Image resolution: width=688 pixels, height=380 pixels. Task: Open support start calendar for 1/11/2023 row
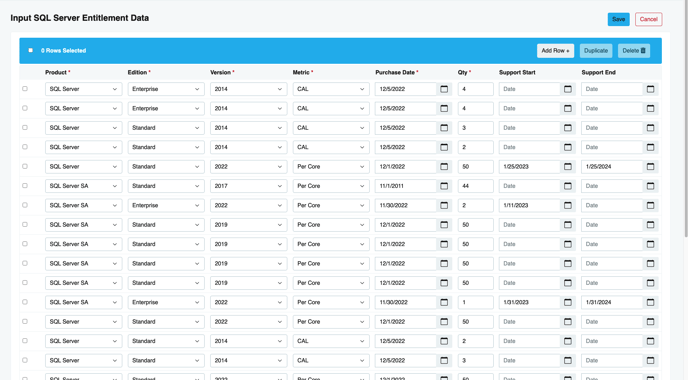[568, 205]
